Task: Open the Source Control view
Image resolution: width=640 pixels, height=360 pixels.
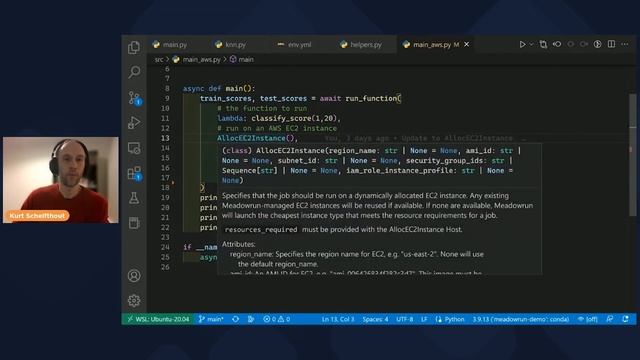Action: [x=134, y=98]
